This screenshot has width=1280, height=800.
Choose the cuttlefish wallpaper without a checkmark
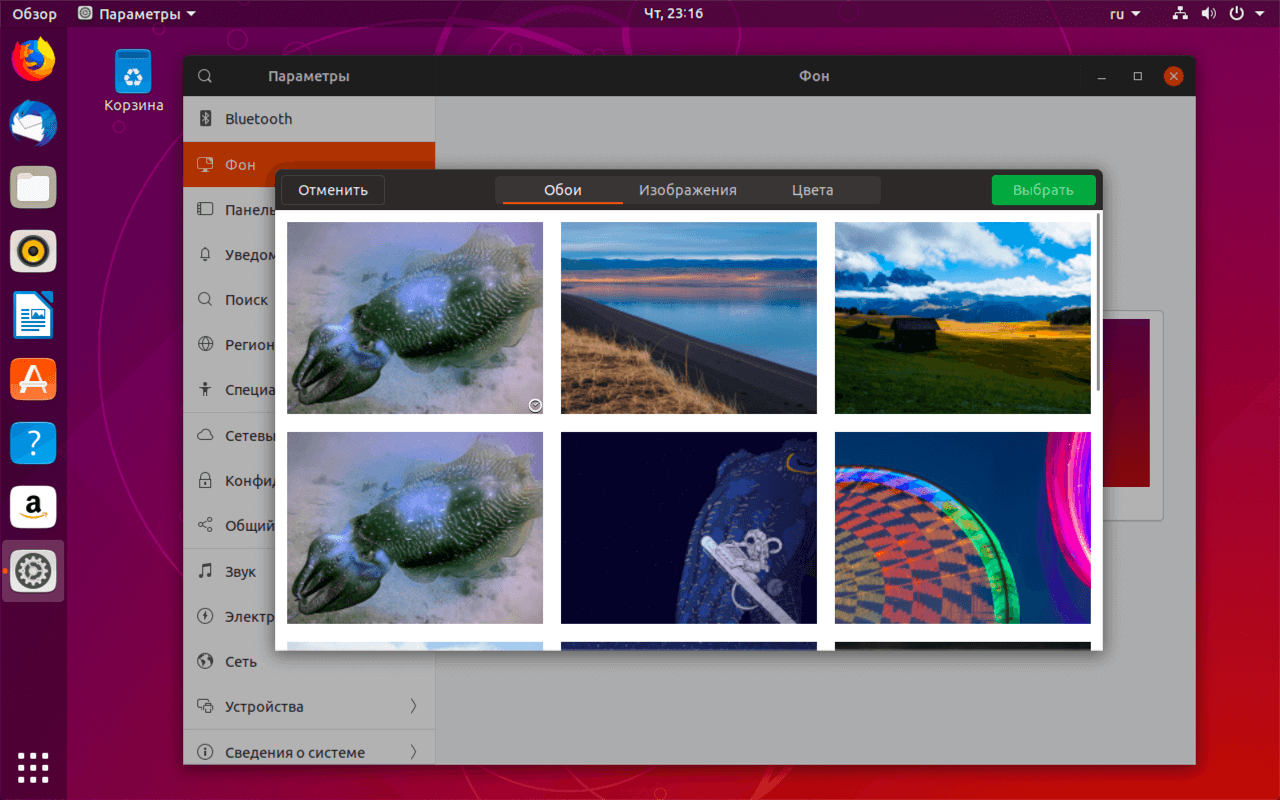coord(415,528)
